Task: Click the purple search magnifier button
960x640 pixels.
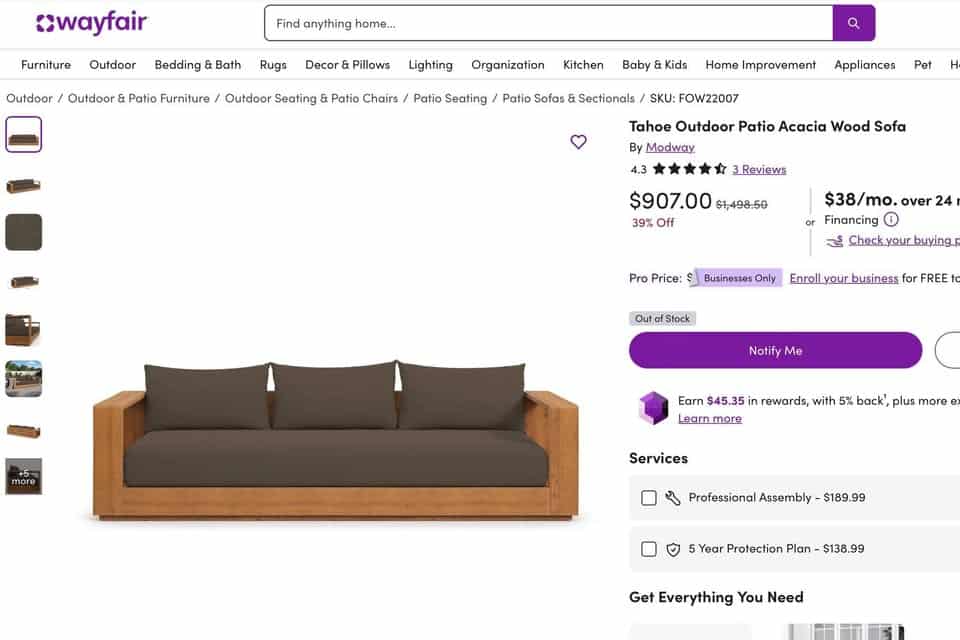Action: (x=853, y=23)
